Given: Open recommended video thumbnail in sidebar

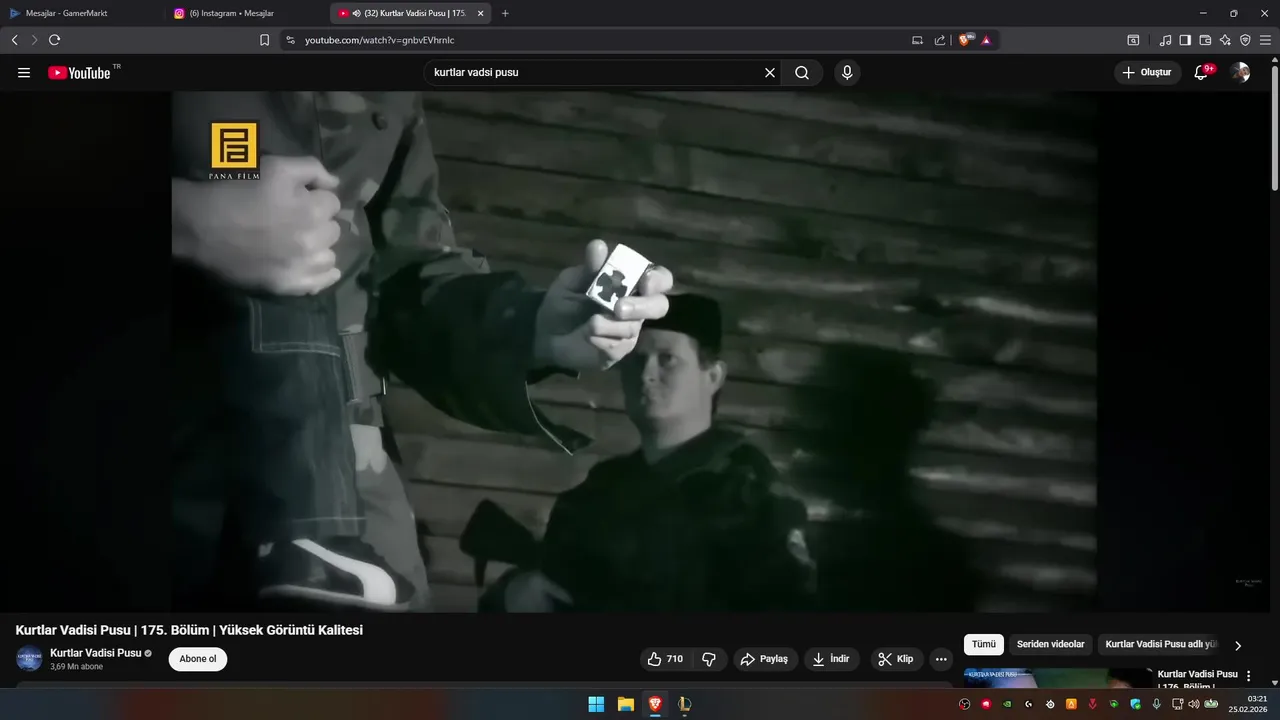Looking at the screenshot, I should pos(1058,678).
